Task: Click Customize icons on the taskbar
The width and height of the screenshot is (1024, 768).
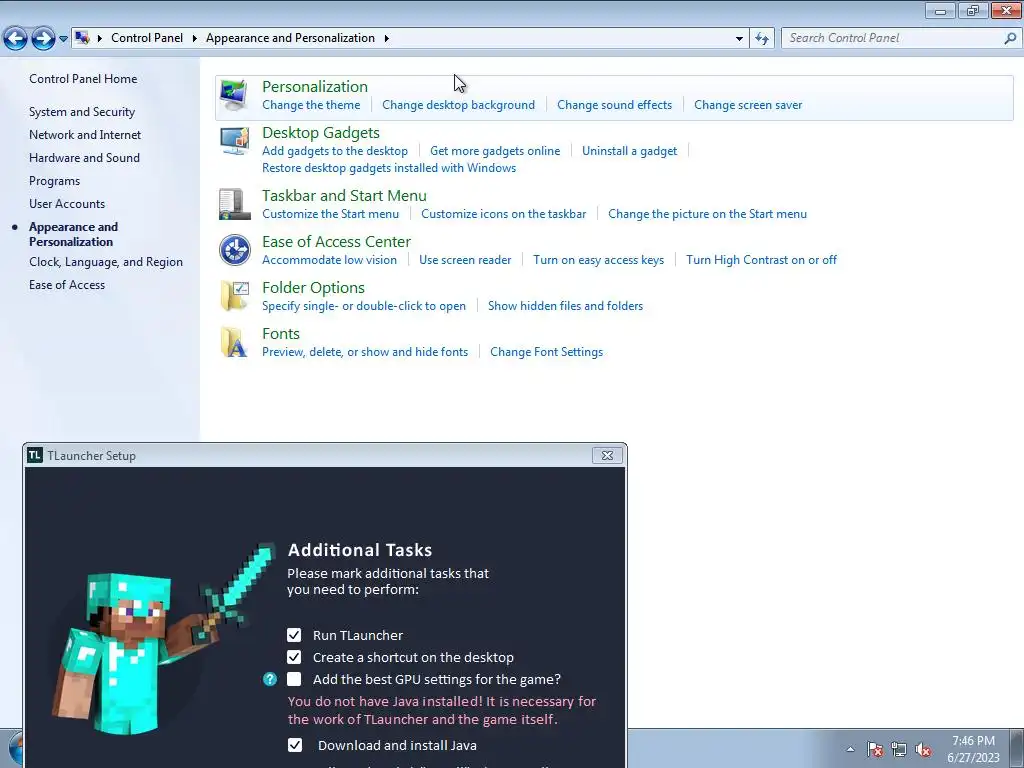Action: coord(504,214)
